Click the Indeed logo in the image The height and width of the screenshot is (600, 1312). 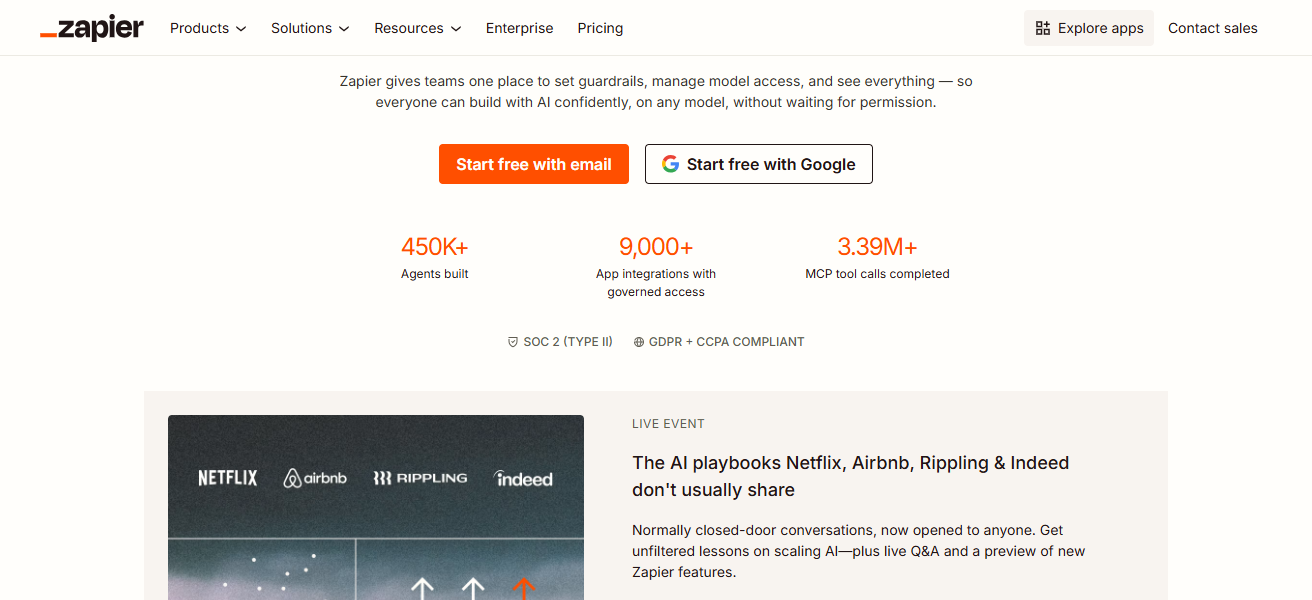coord(524,478)
